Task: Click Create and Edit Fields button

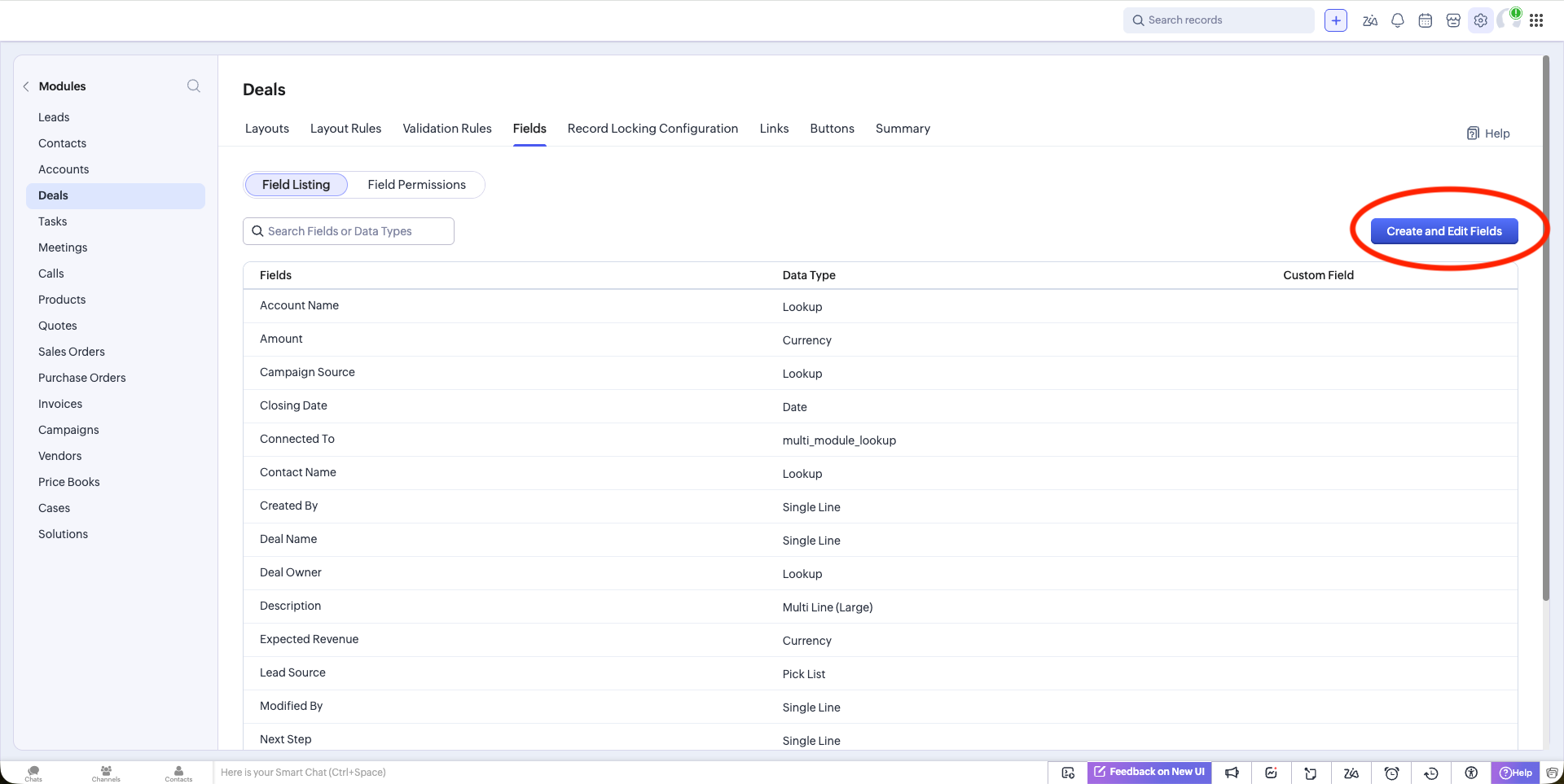Action: [x=1443, y=231]
